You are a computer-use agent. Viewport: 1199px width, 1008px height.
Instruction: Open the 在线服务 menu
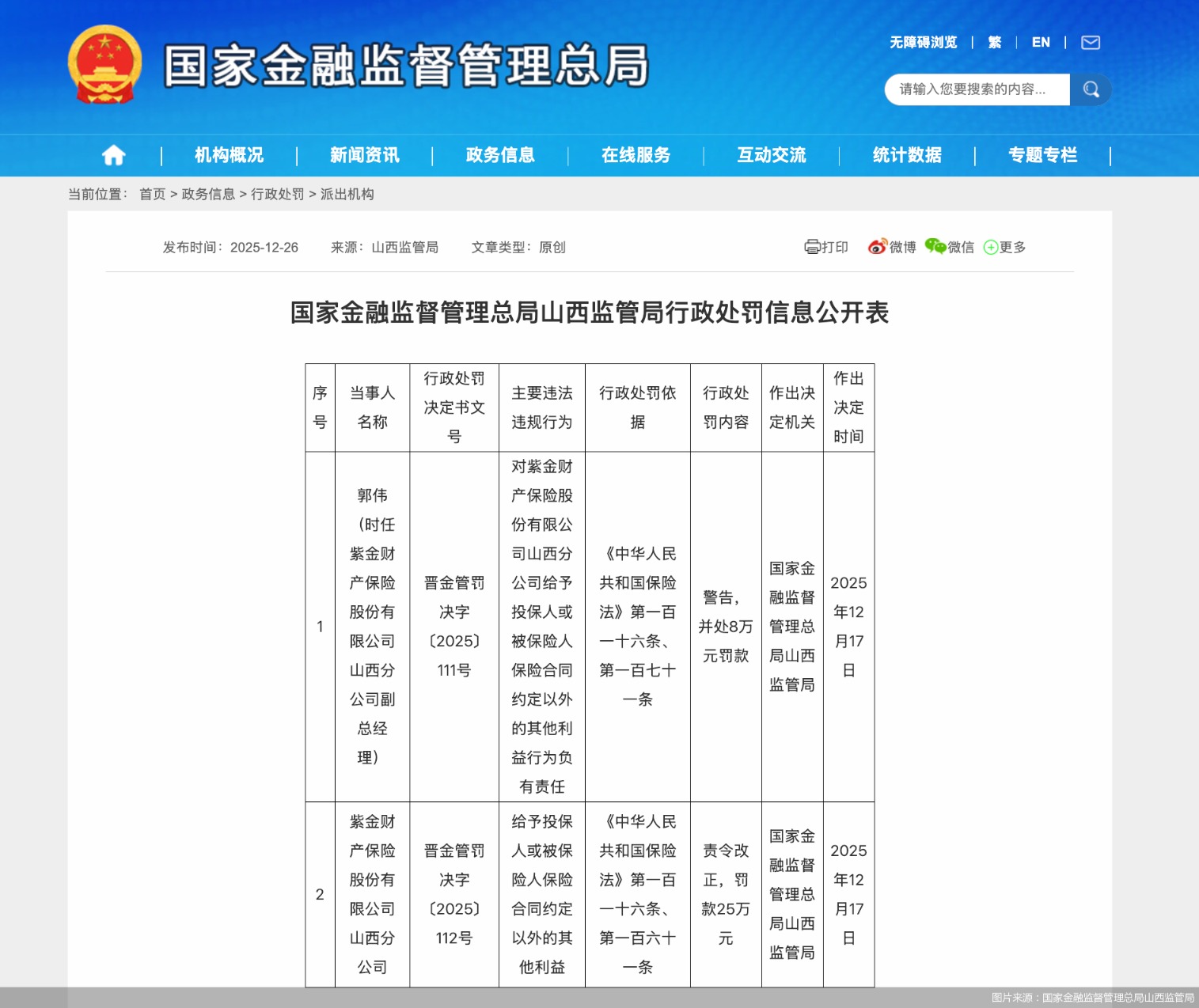(x=636, y=155)
